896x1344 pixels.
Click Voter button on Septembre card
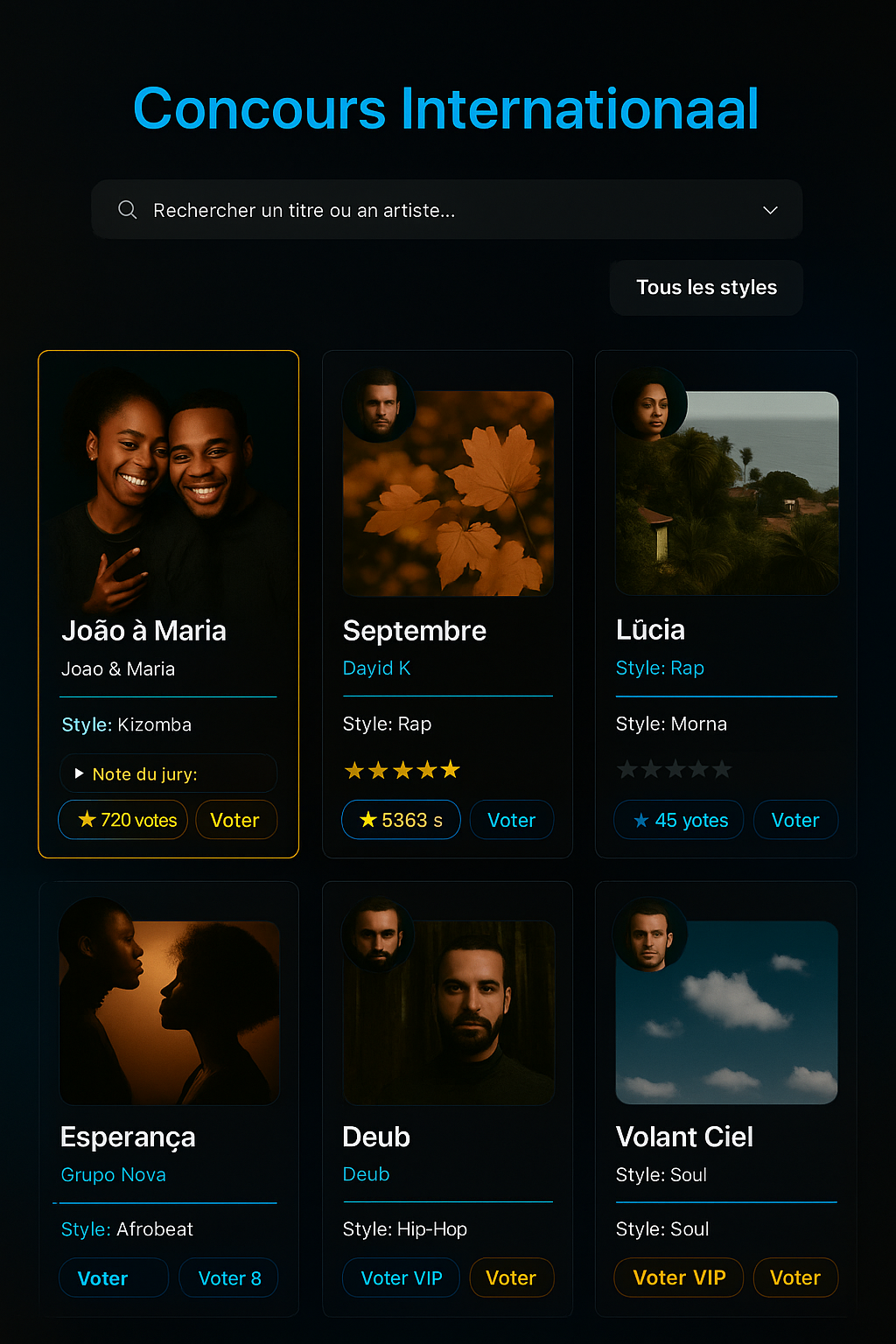tap(512, 820)
